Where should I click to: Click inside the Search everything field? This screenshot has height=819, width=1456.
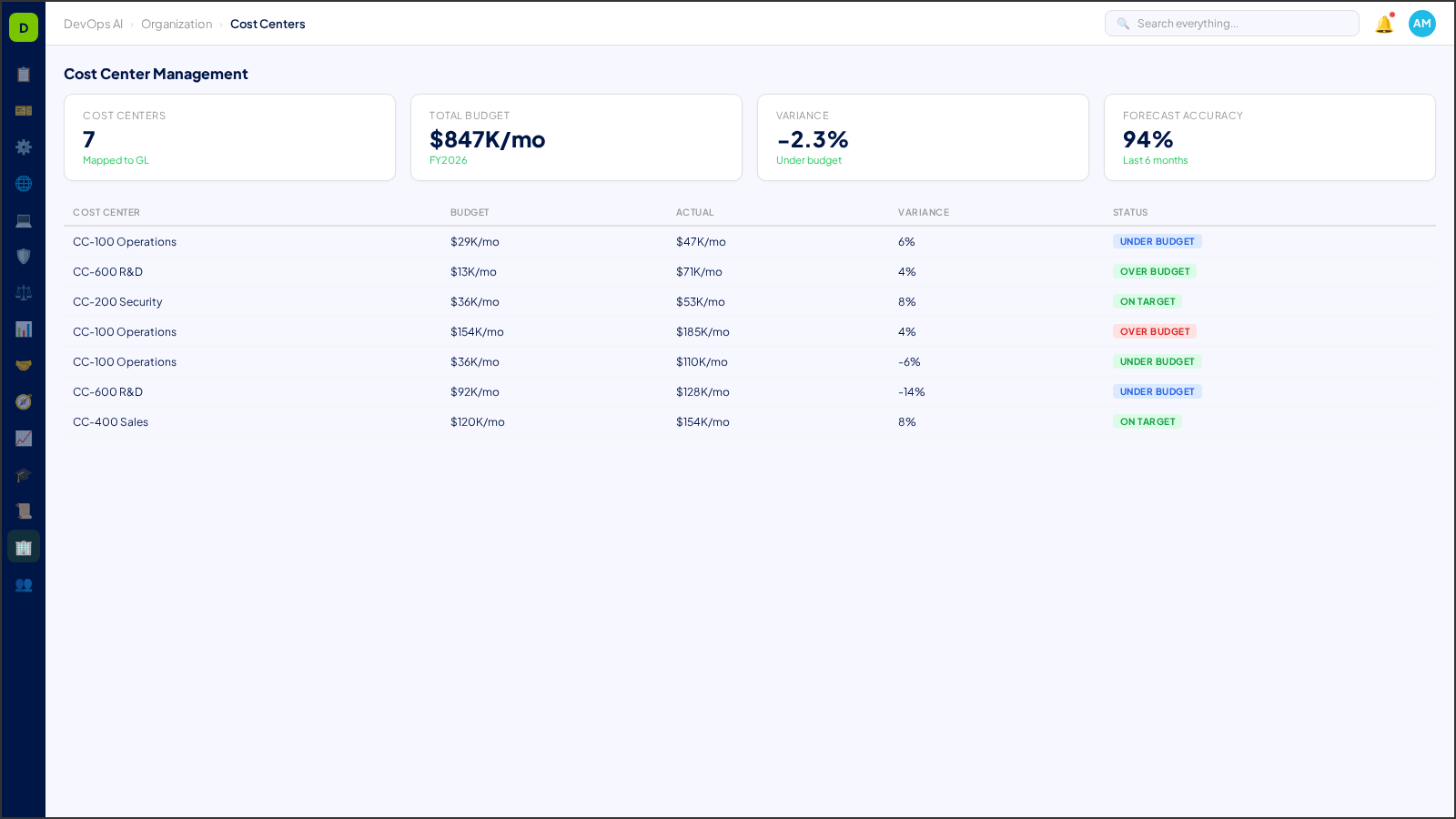(1231, 23)
